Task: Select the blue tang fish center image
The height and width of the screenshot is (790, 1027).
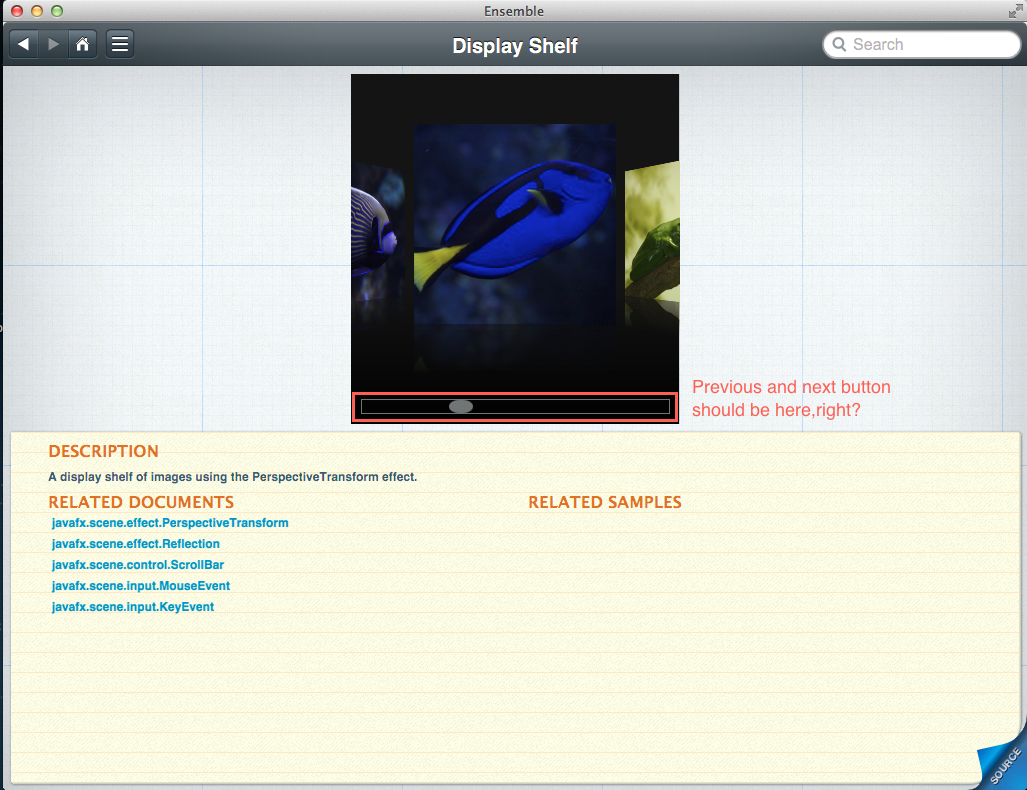Action: [514, 224]
